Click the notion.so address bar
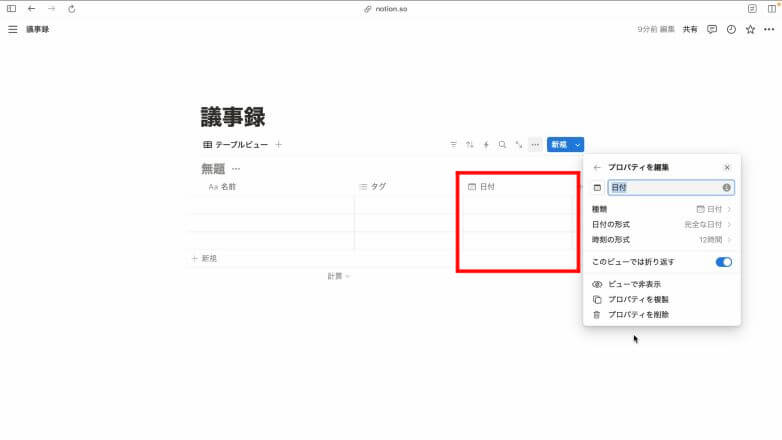The height and width of the screenshot is (440, 782). [386, 9]
